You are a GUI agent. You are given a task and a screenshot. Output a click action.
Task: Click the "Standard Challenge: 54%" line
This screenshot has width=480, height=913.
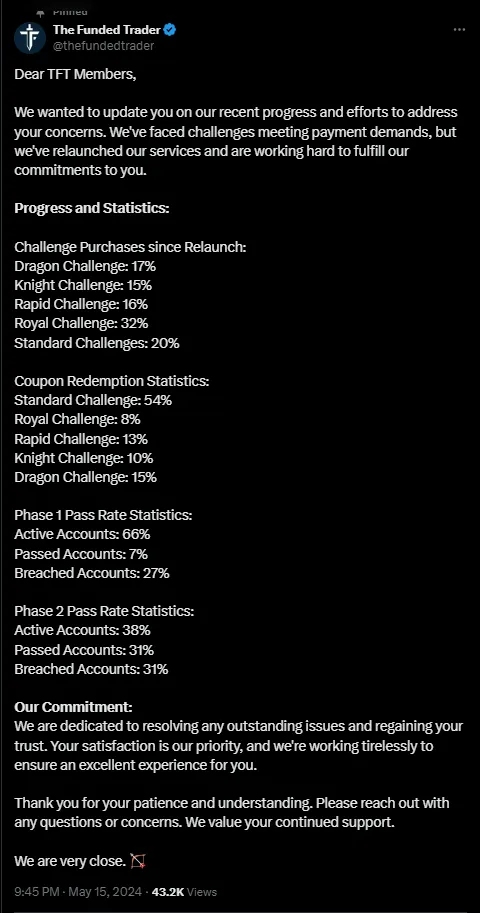[x=93, y=401]
